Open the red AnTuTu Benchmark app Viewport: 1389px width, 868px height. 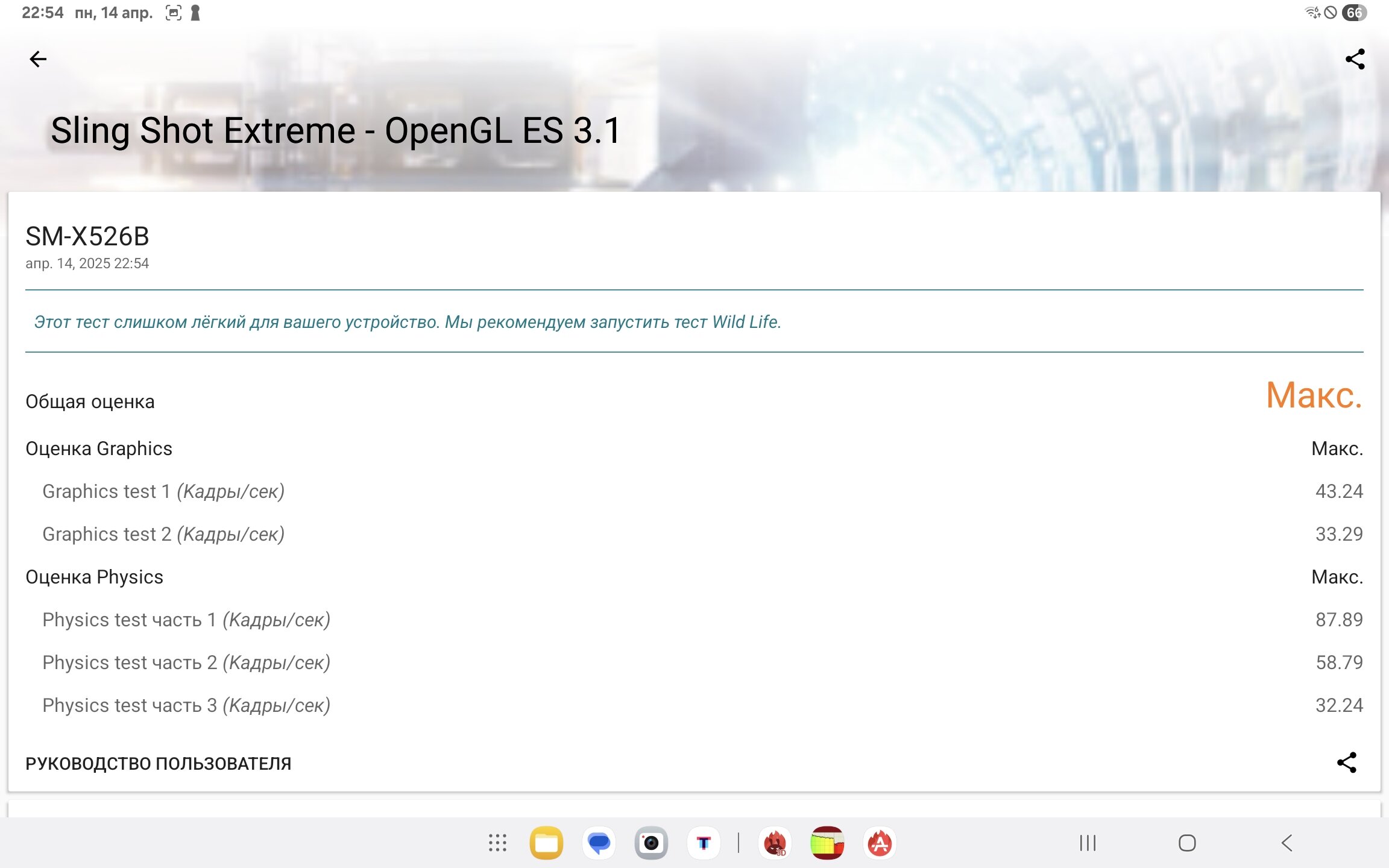point(880,843)
